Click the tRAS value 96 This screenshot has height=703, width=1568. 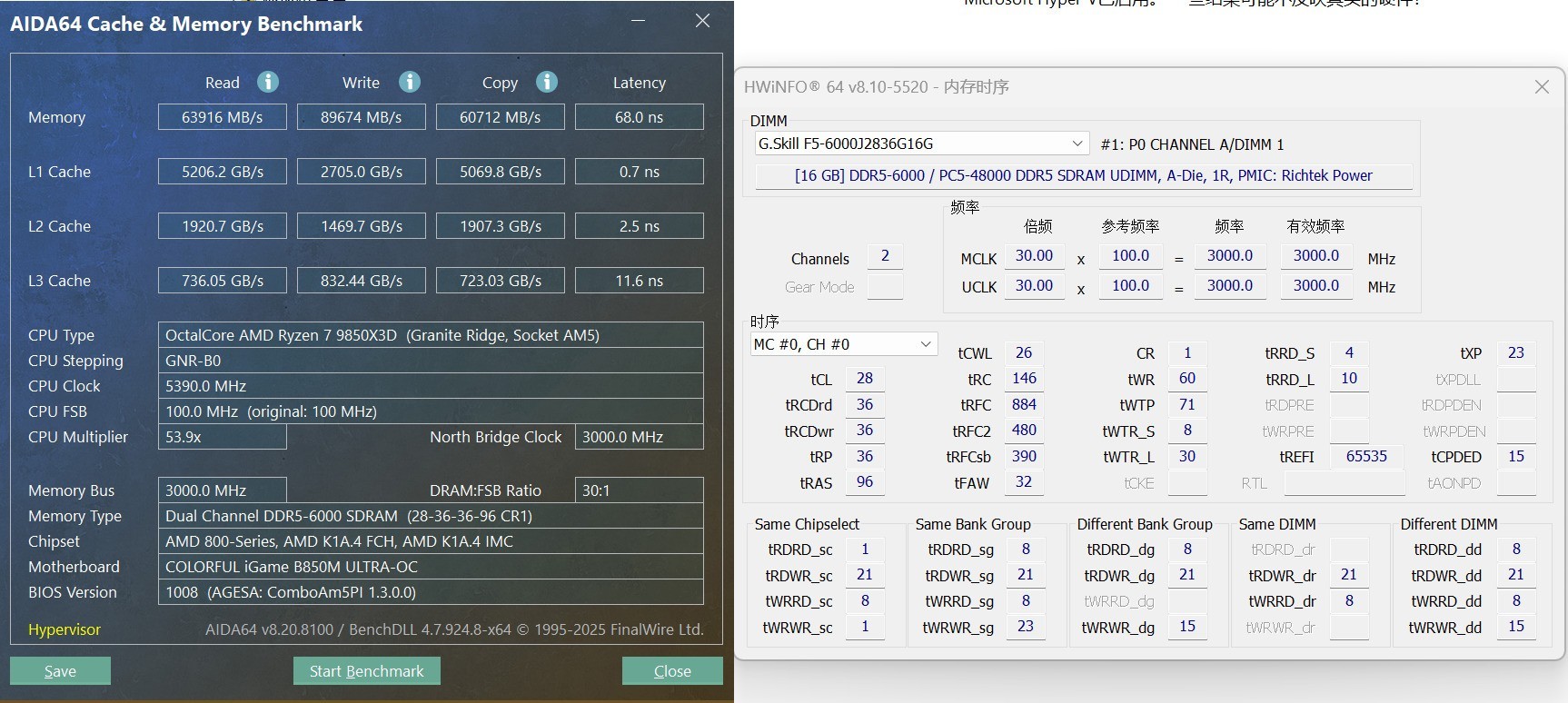tap(865, 482)
